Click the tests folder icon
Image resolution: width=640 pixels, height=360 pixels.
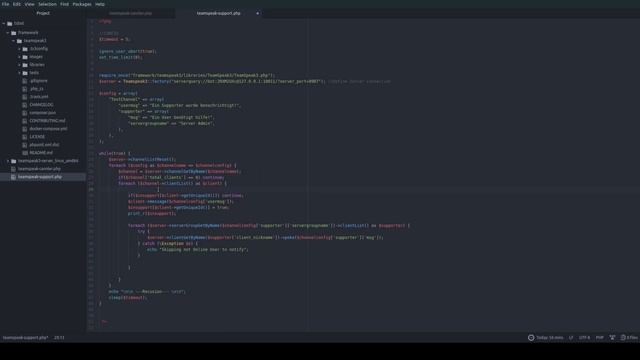click(25, 73)
